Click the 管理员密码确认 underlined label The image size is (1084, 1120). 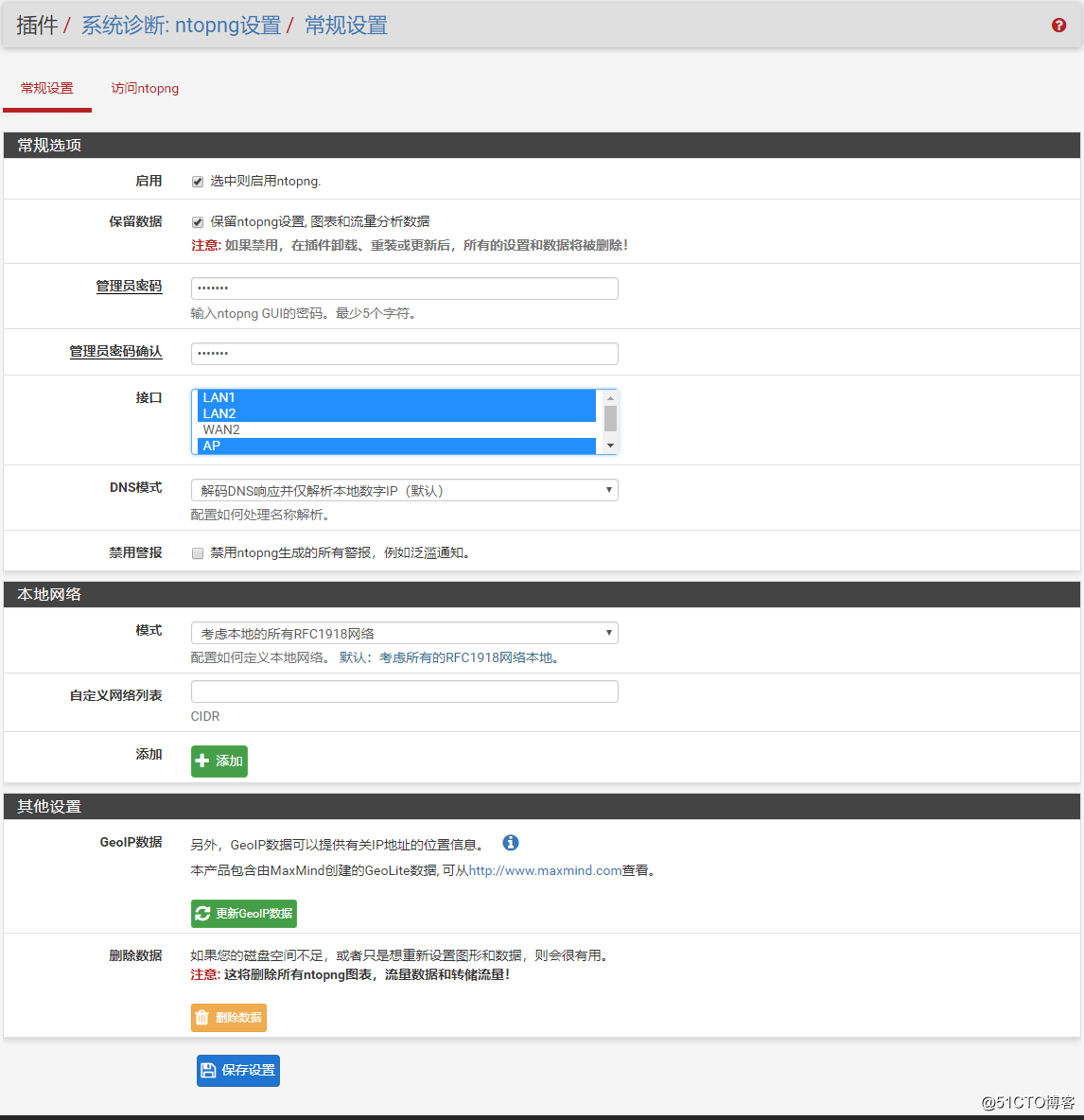pos(115,352)
